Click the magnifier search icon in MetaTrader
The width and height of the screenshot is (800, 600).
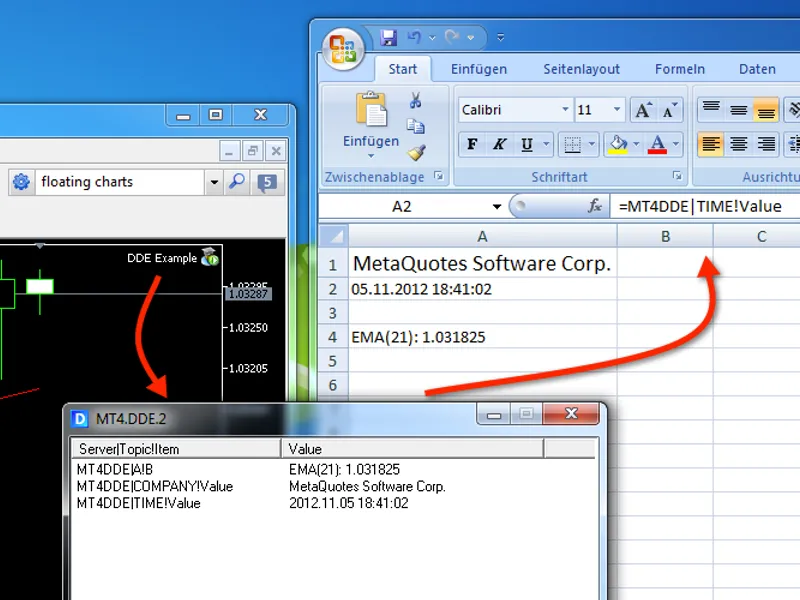(x=237, y=182)
